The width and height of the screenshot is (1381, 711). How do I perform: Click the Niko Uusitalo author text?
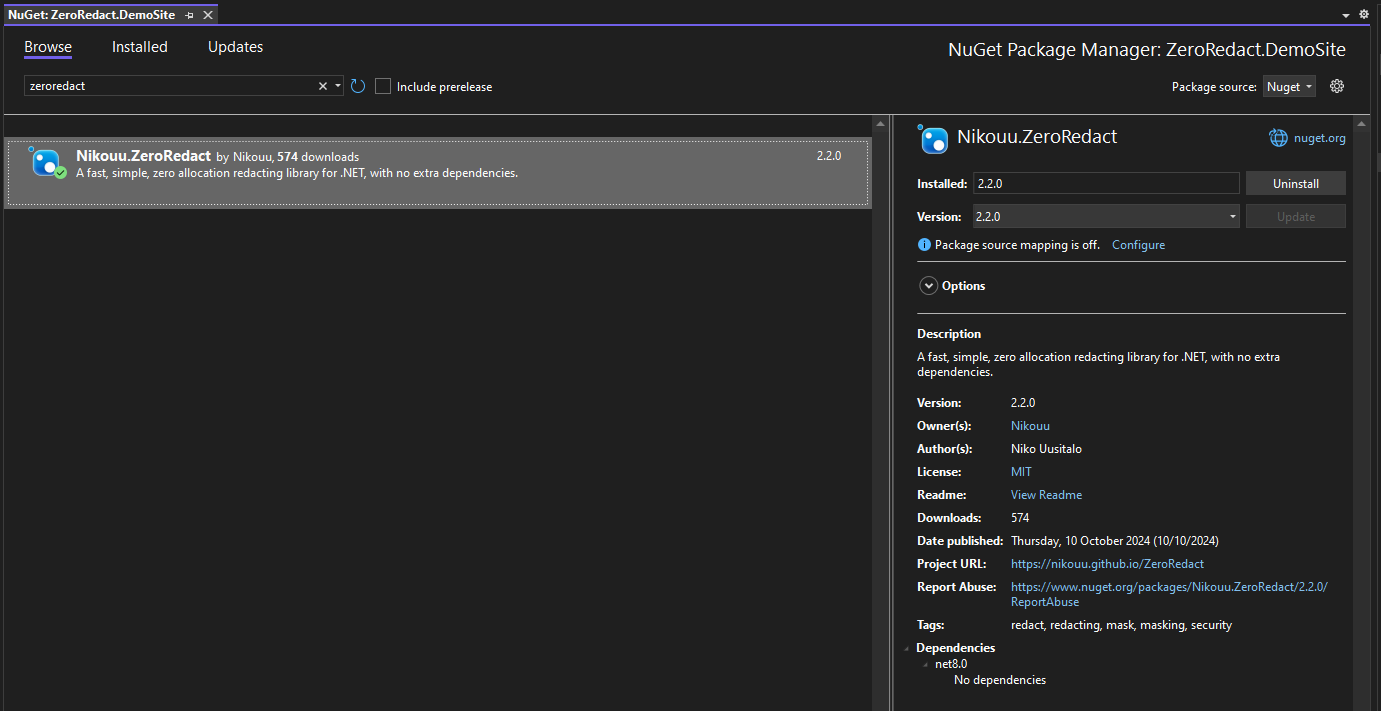(1046, 449)
